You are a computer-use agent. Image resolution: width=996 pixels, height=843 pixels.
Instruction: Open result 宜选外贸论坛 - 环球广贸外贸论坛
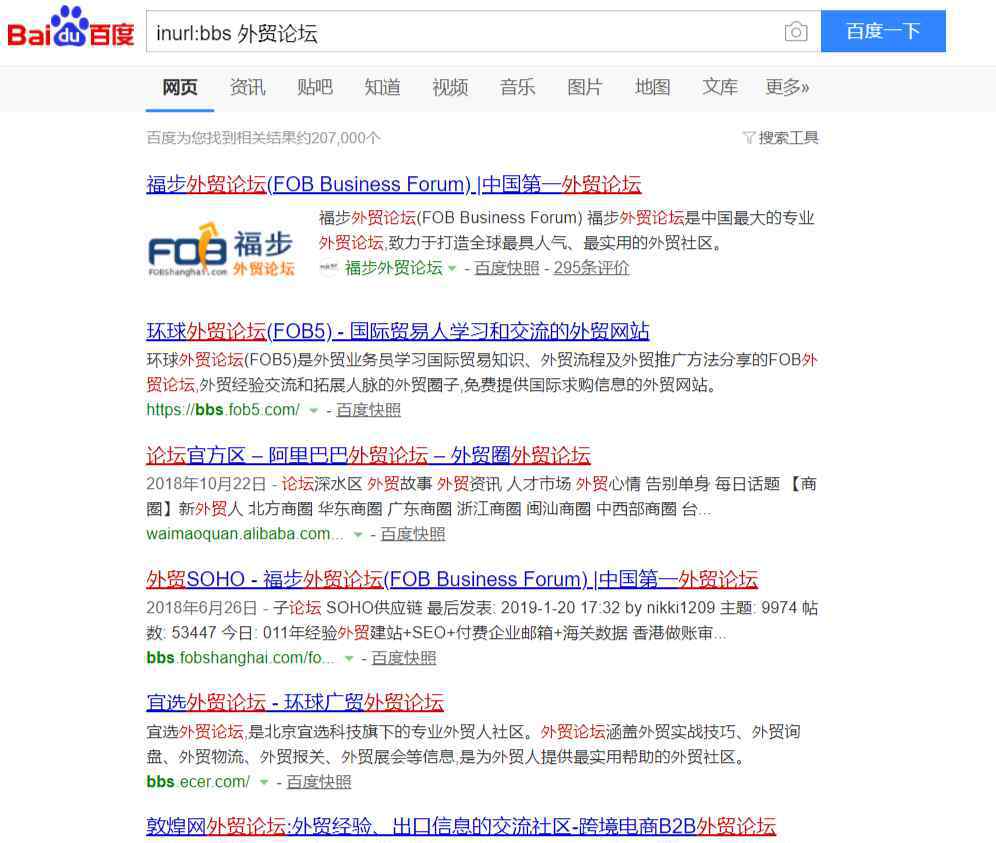pos(295,703)
